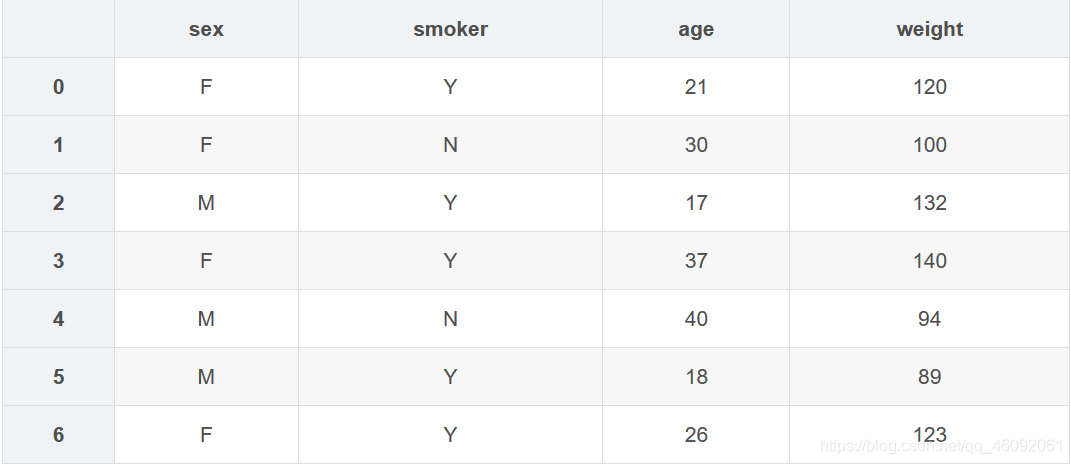1071x464 pixels.
Task: Click the age column header
Action: (x=696, y=29)
